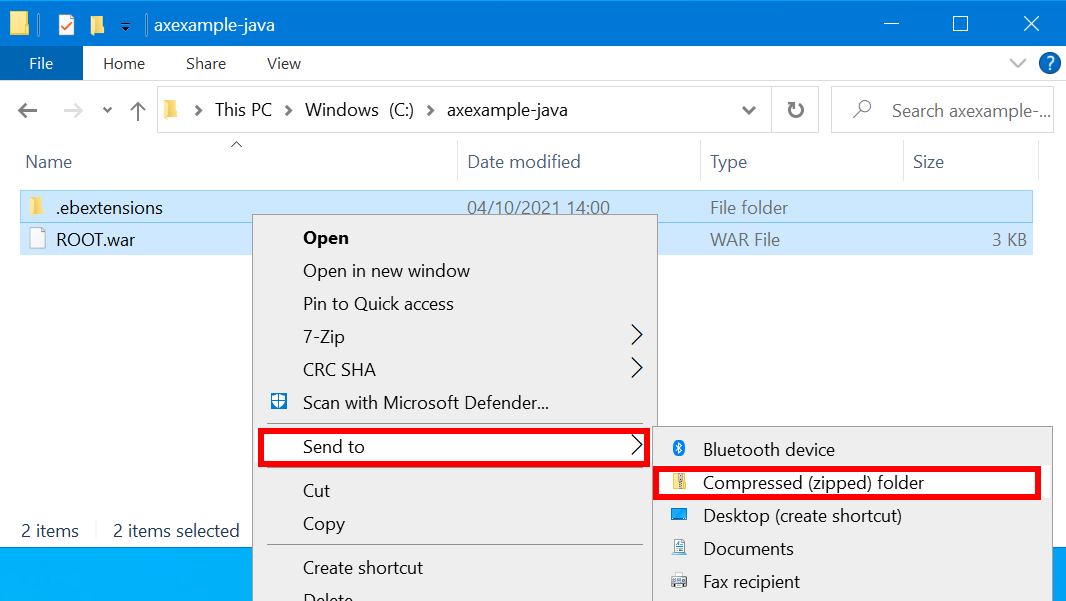The height and width of the screenshot is (601, 1066).
Task: Select the ROOT.war file
Action: tap(95, 240)
